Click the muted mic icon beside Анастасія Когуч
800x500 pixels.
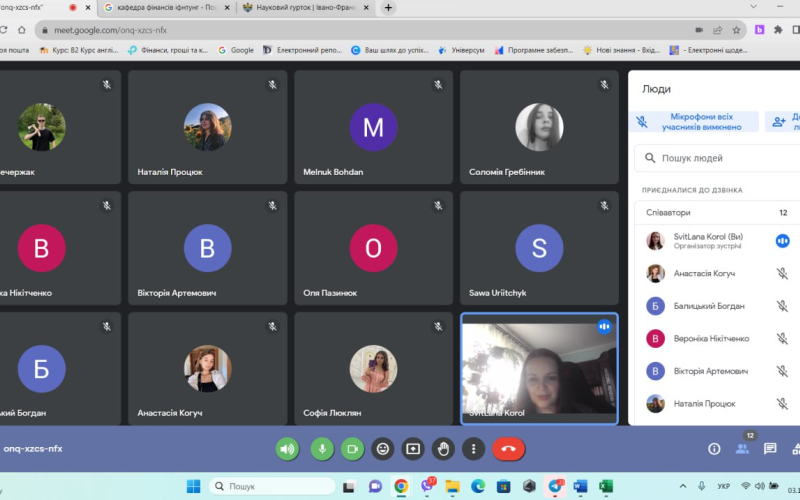click(x=782, y=273)
